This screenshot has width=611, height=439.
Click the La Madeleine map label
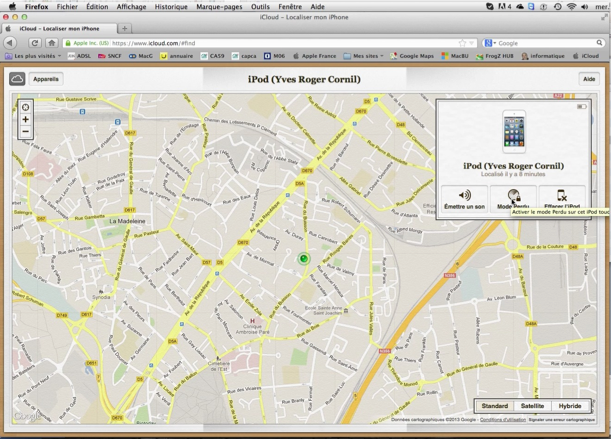click(127, 221)
